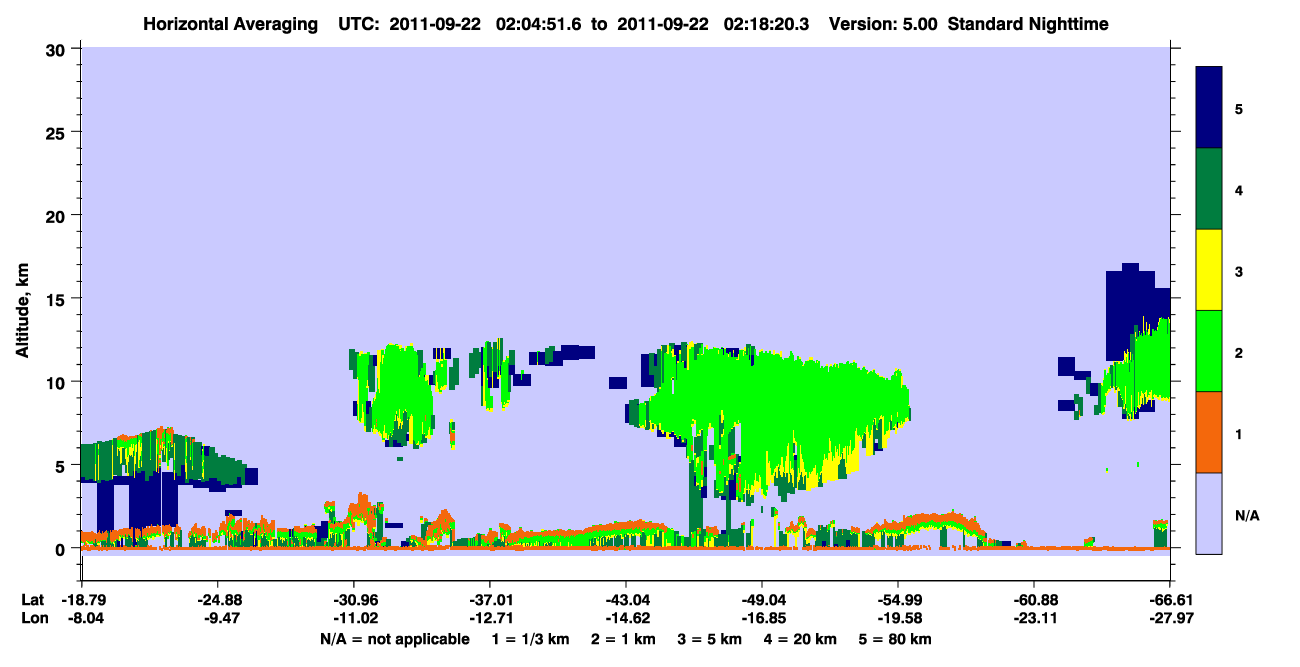The height and width of the screenshot is (667, 1300).
Task: Click 'Standard Nighttime' in the title
Action: [x=1027, y=23]
